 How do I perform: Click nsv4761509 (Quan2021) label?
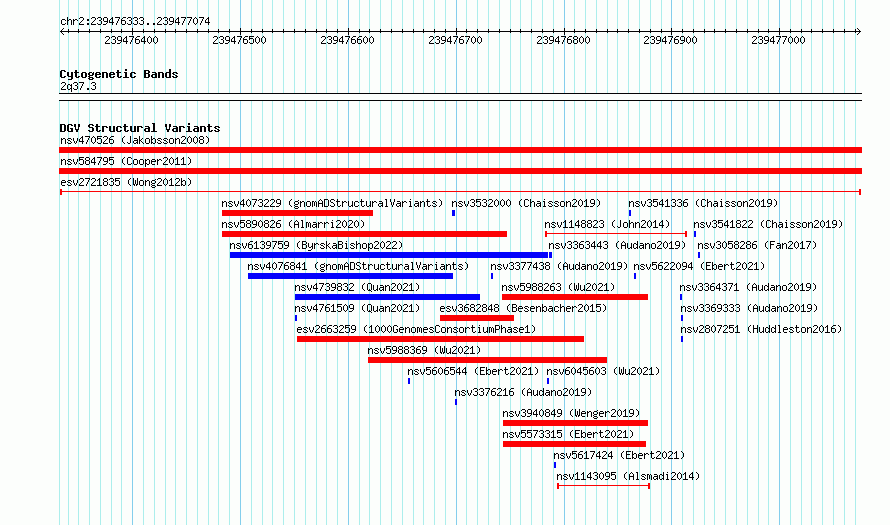[357, 308]
